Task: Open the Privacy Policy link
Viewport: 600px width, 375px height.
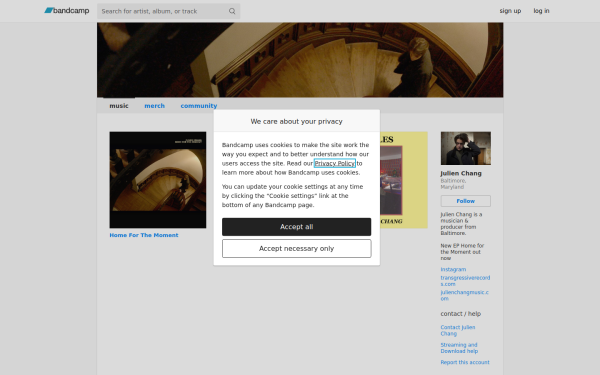Action: coord(334,163)
